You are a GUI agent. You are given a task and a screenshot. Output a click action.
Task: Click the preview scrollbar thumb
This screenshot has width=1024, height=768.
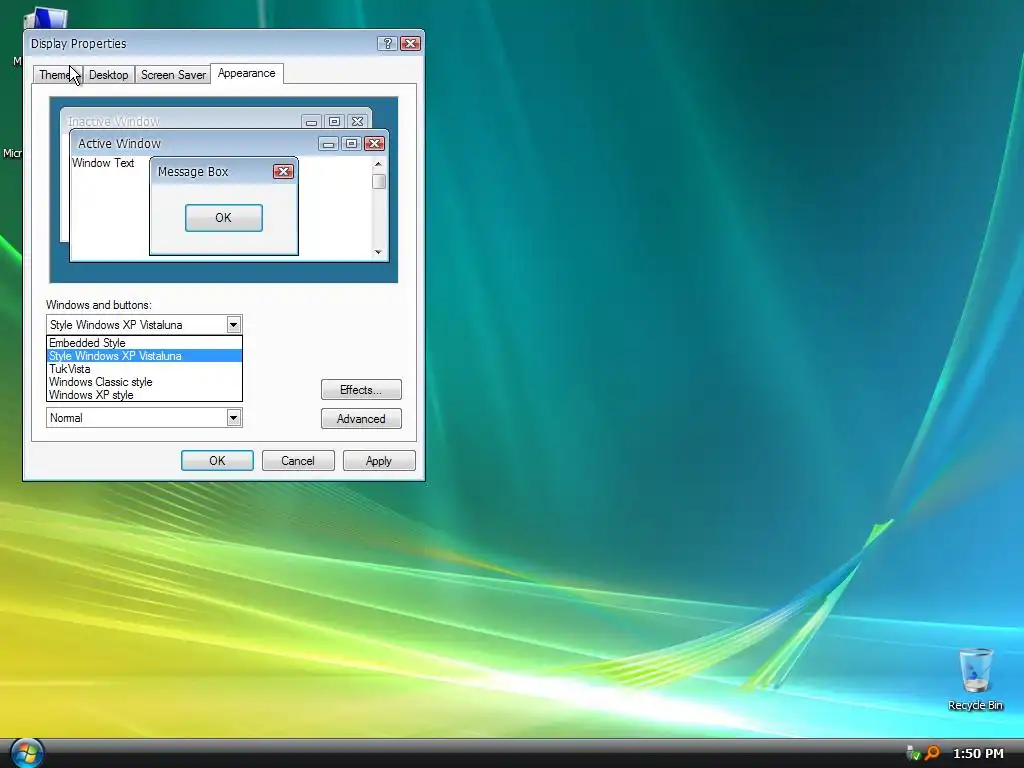point(378,181)
